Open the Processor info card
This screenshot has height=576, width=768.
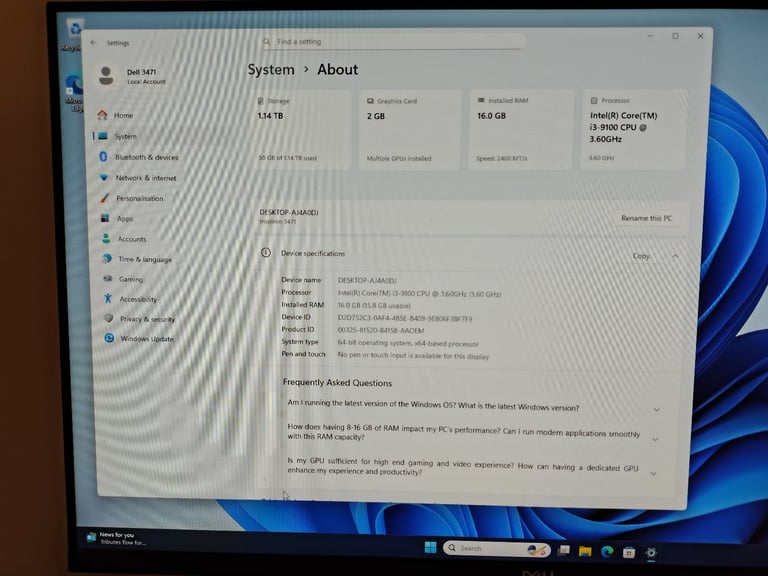click(x=633, y=129)
